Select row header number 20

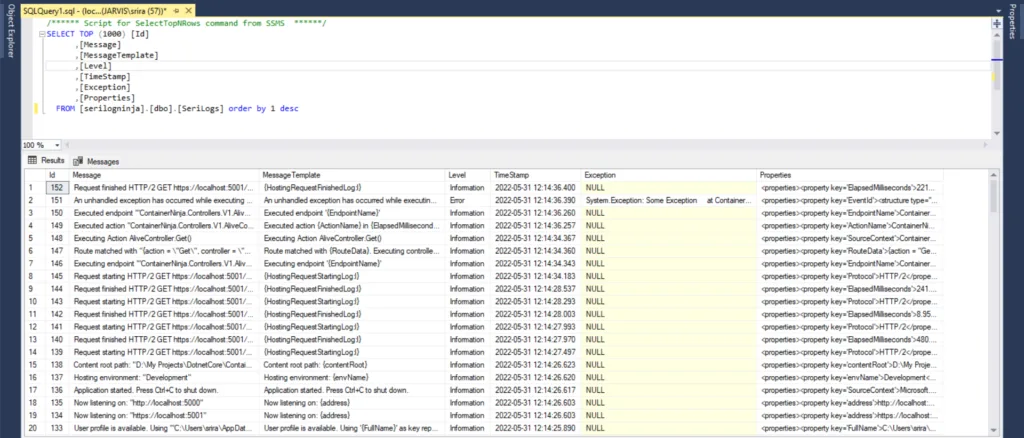35,428
